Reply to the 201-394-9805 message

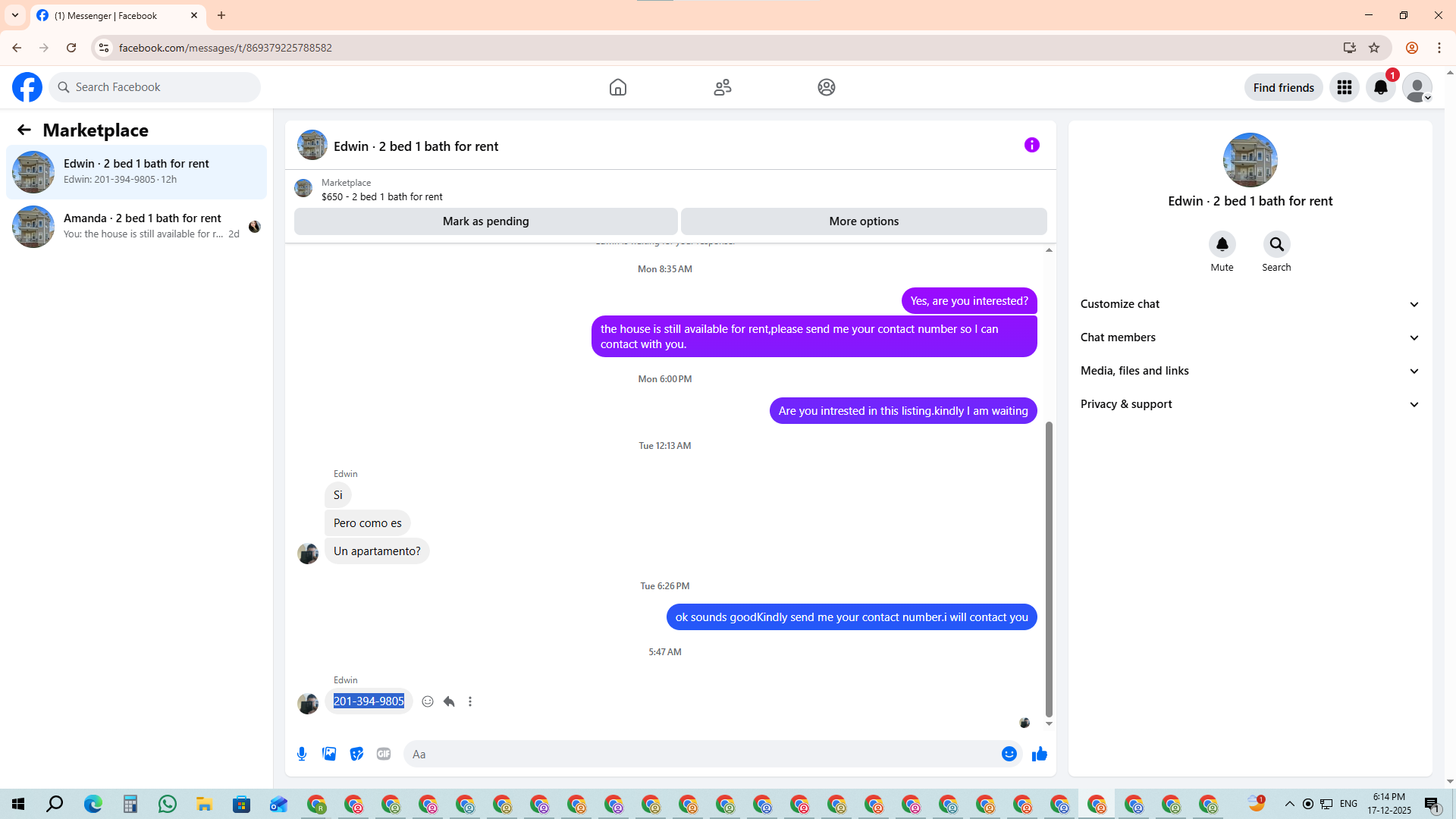click(449, 701)
